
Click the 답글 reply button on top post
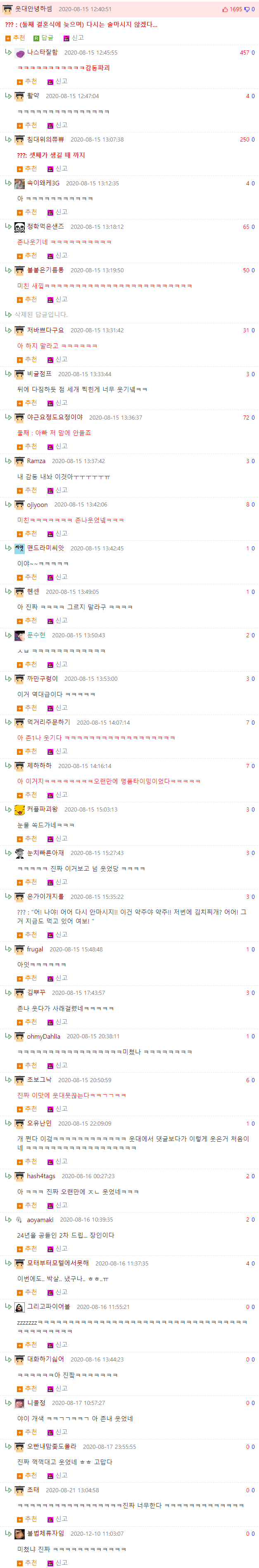coord(43,38)
